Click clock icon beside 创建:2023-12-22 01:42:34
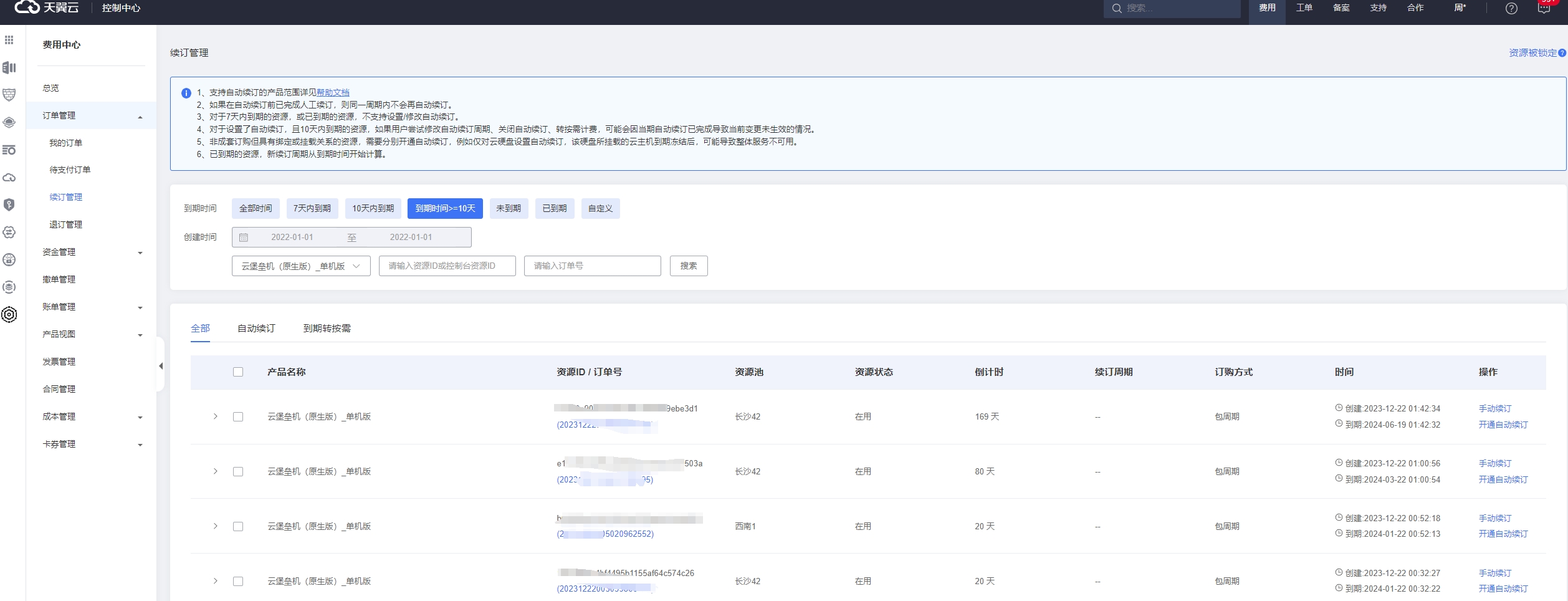 1339,408
